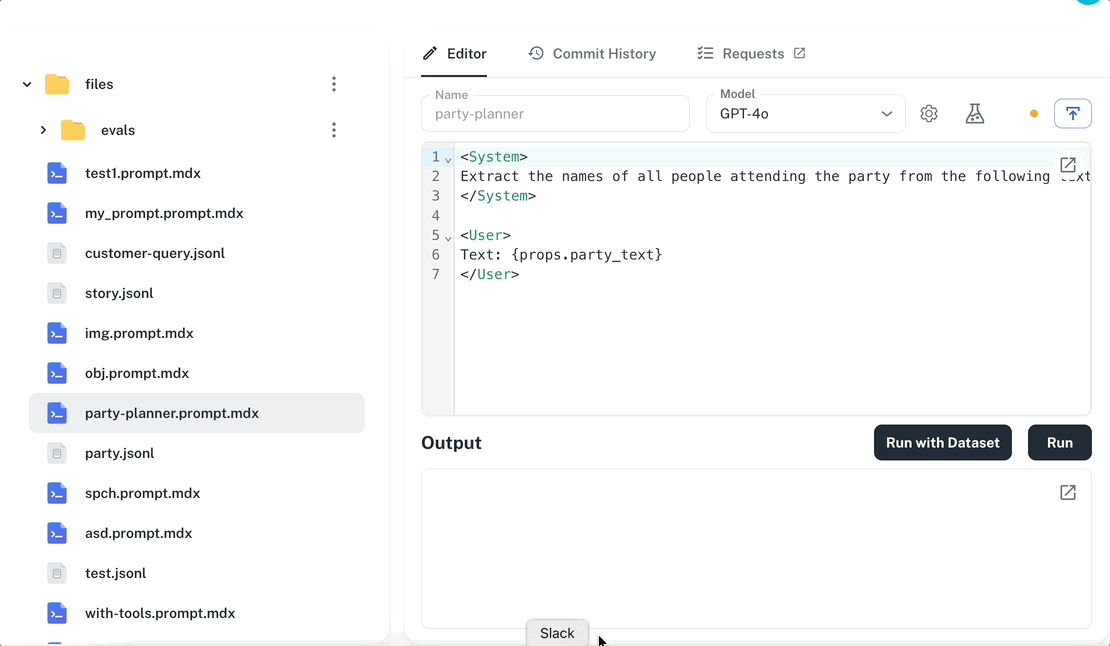The width and height of the screenshot is (1110, 646).
Task: Click the unsaved changes orange dot indicator
Action: pyautogui.click(x=1033, y=114)
